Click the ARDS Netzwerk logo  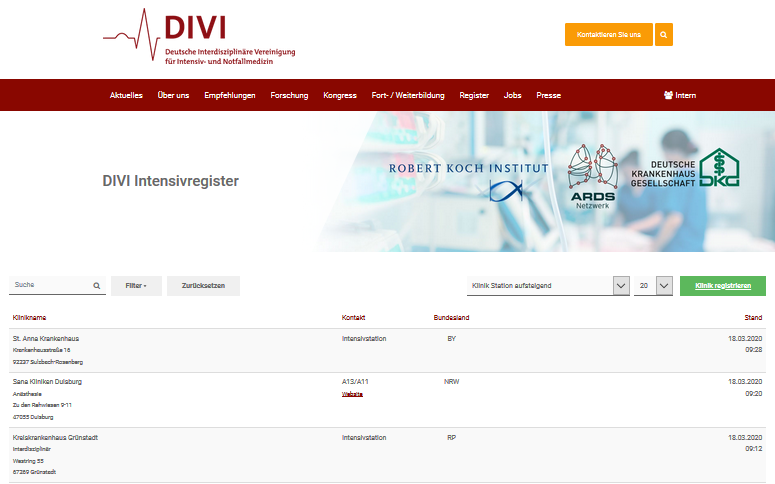[593, 176]
